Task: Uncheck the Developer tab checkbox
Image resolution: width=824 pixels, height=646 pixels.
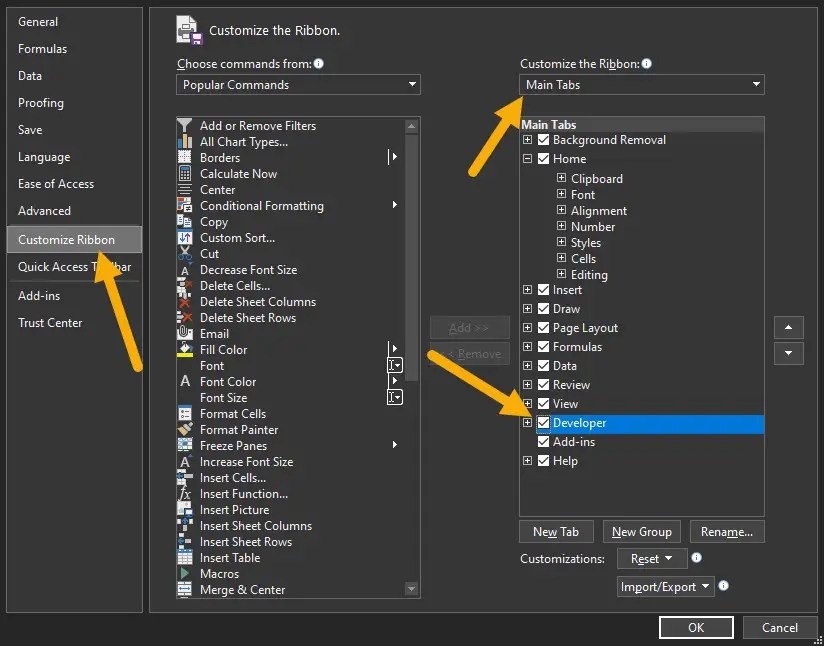Action: click(544, 423)
